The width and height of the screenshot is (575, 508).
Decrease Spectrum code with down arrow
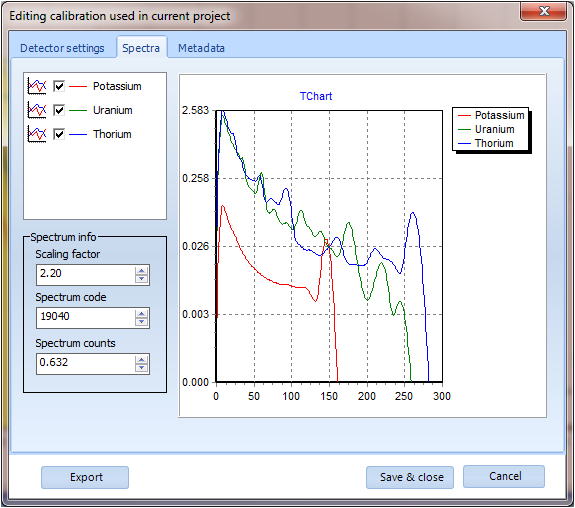point(142,322)
